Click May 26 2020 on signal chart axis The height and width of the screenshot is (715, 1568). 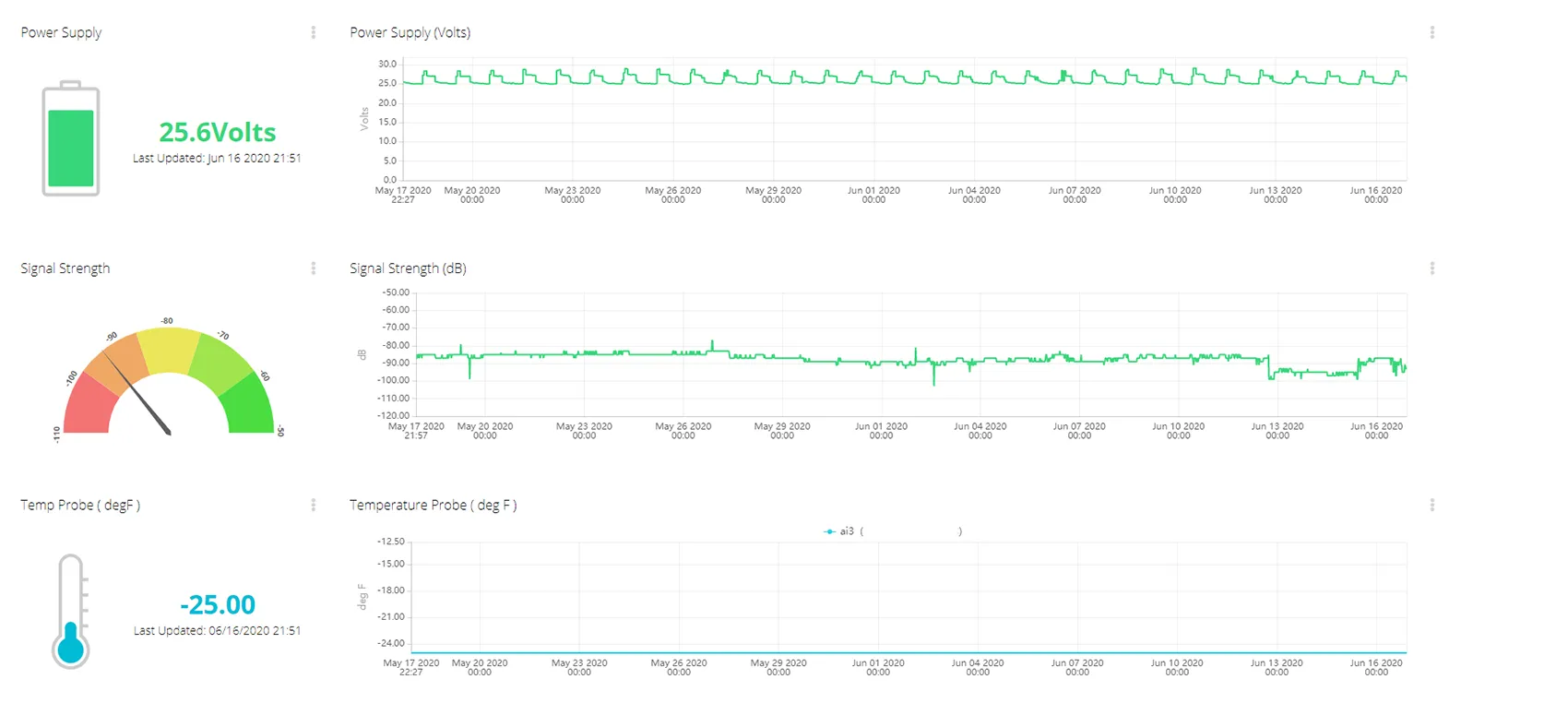pos(683,431)
